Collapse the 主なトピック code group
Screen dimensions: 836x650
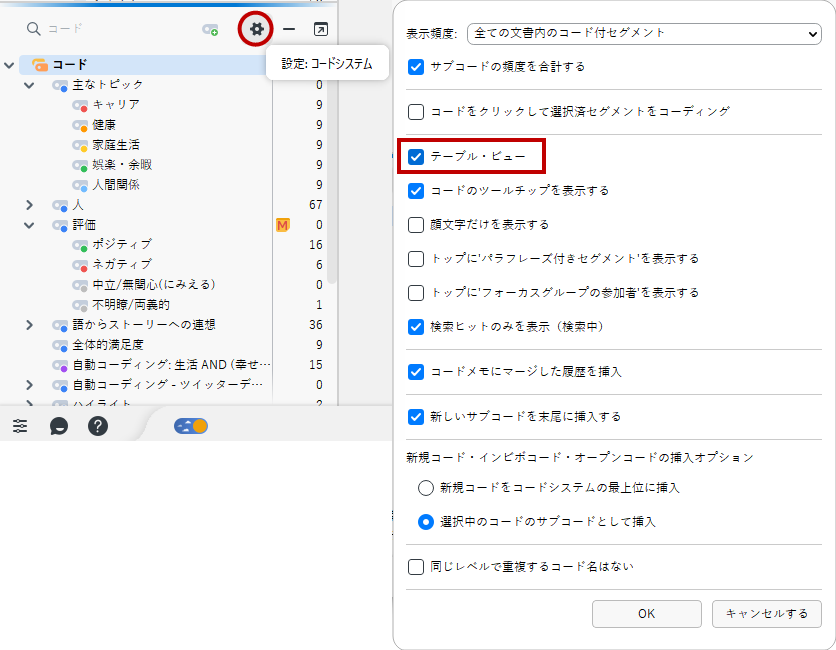point(29,85)
